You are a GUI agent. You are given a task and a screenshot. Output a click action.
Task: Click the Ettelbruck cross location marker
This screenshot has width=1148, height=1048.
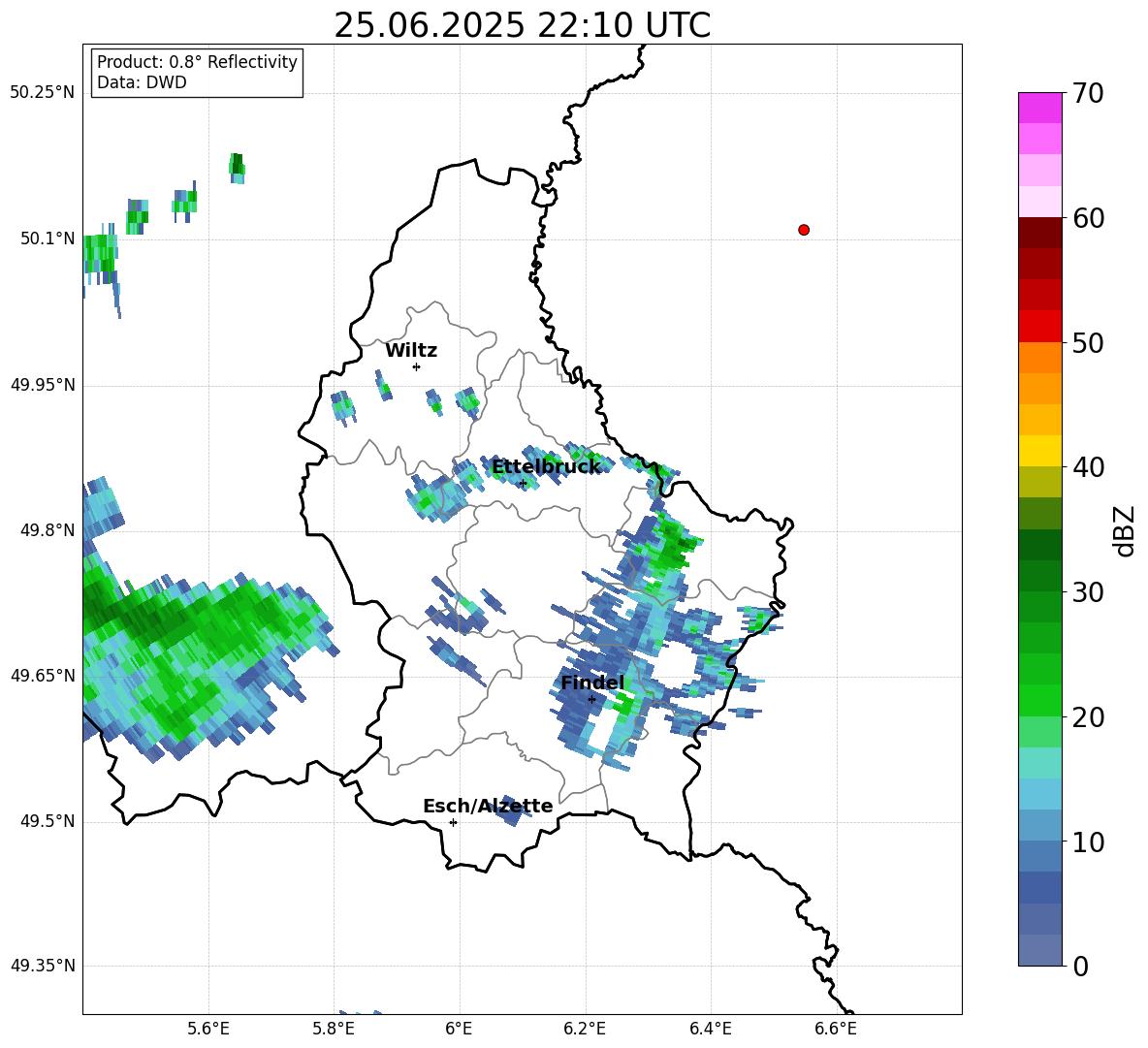point(522,483)
